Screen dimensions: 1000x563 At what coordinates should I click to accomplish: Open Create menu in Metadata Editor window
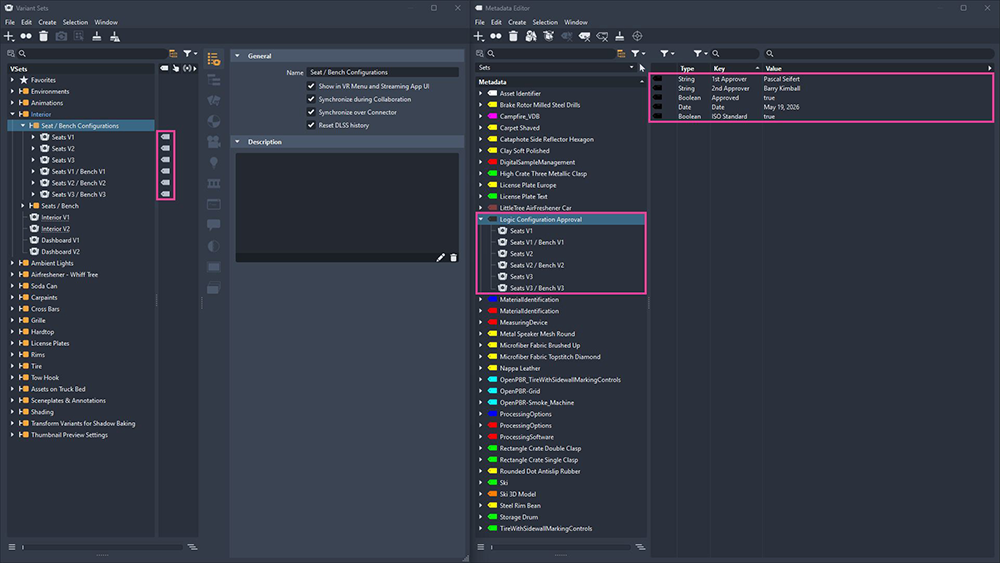tap(517, 22)
